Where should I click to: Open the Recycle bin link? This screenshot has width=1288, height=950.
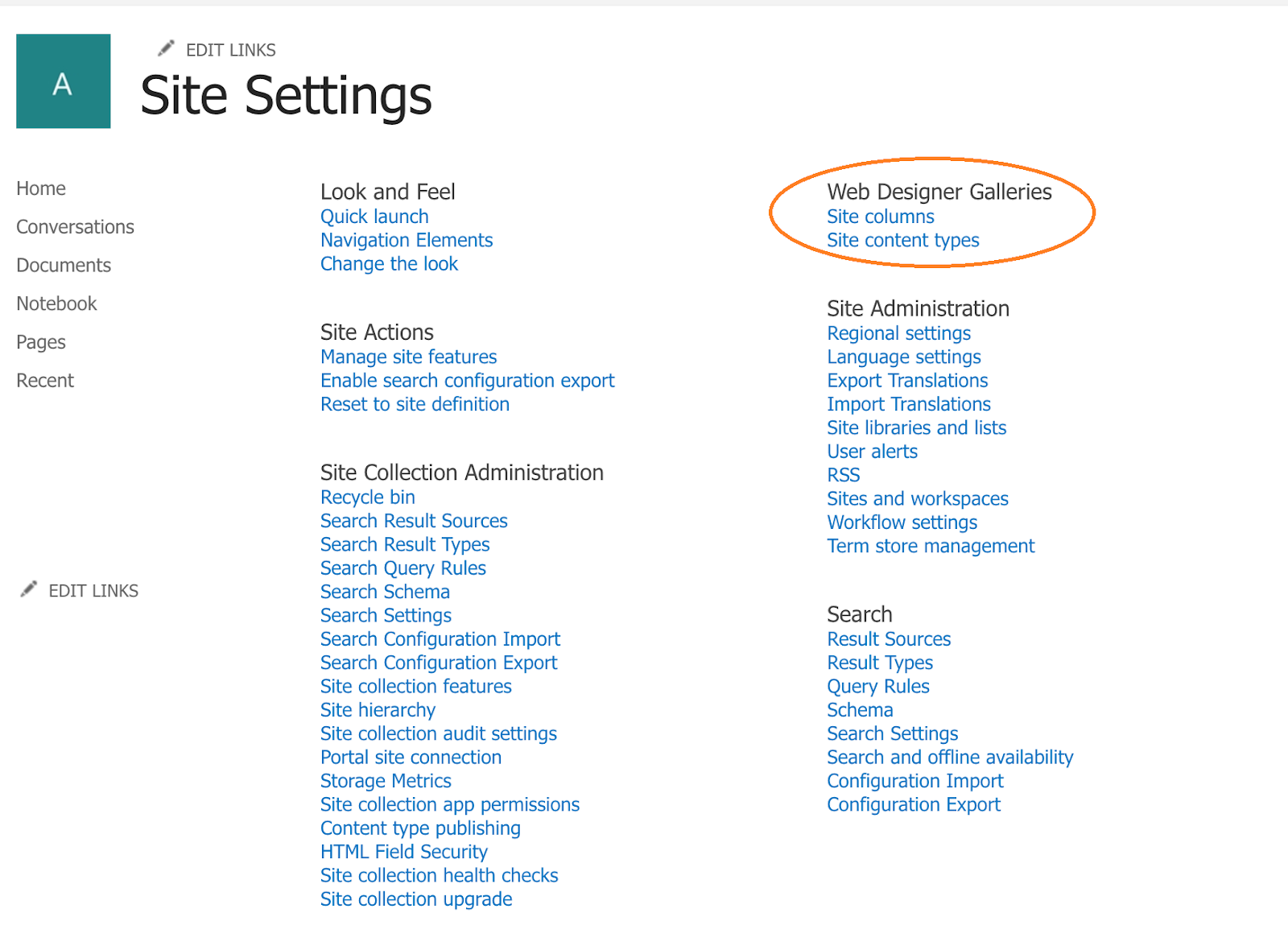[368, 498]
